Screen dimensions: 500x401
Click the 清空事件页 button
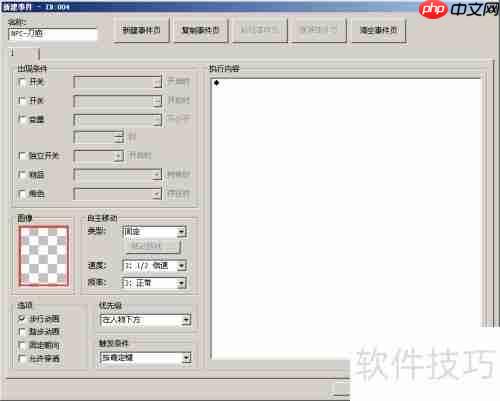point(379,30)
